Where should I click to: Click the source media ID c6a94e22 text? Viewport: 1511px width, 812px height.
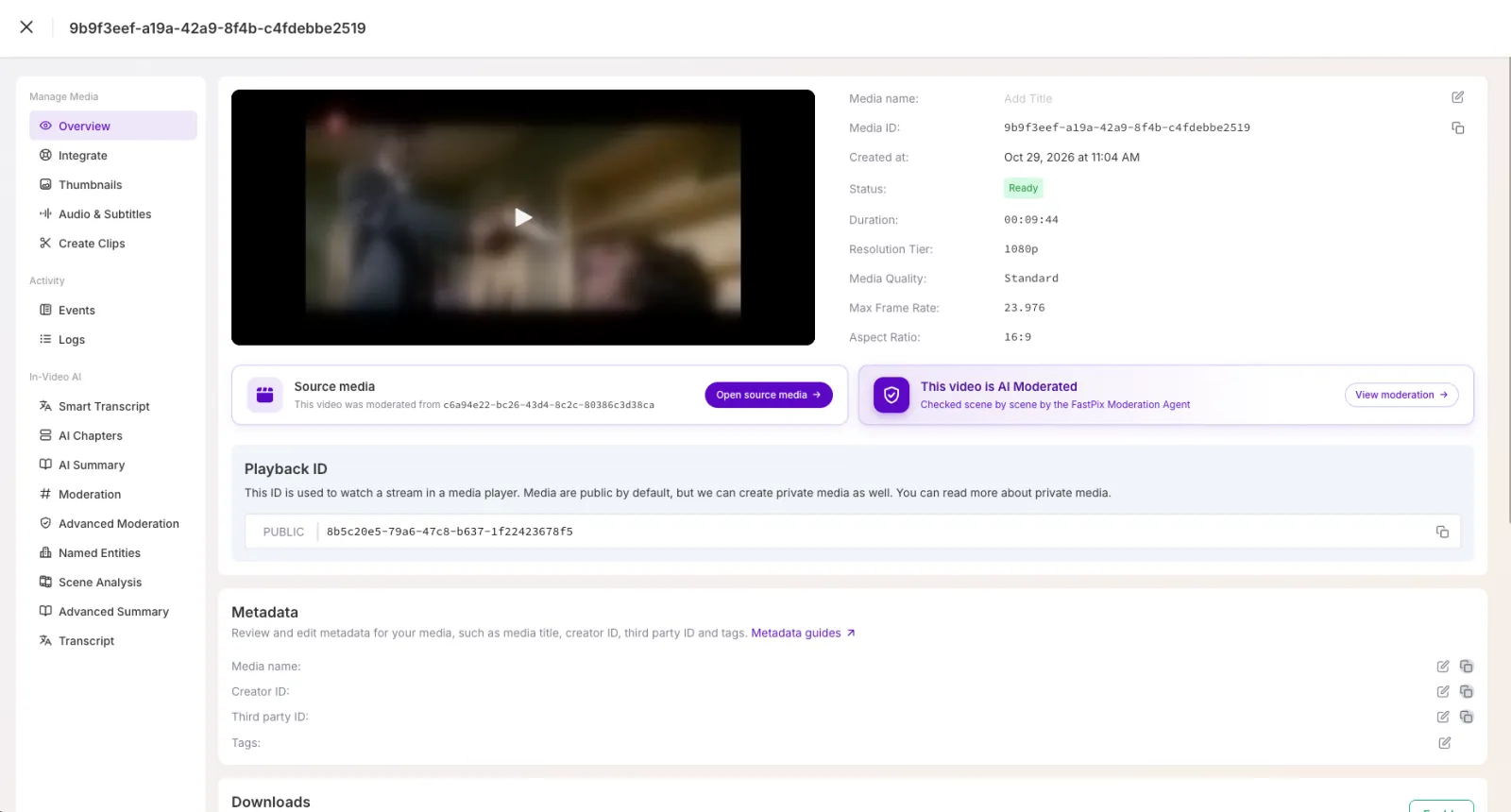click(x=549, y=405)
